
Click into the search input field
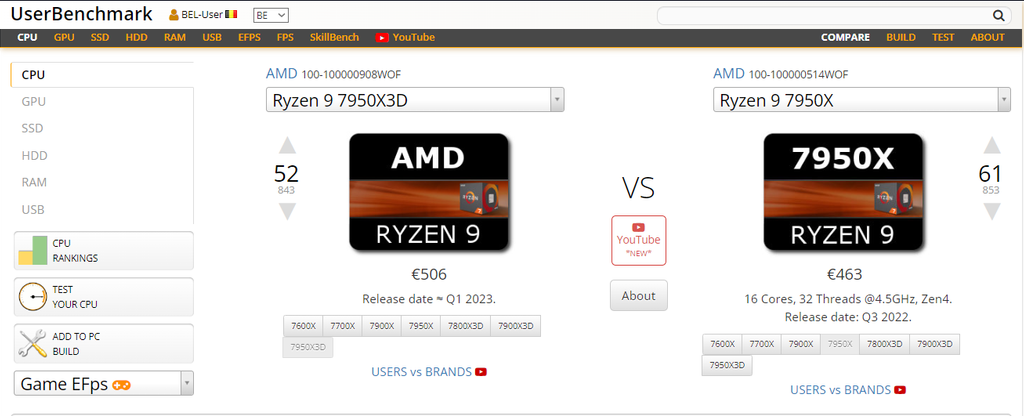826,16
